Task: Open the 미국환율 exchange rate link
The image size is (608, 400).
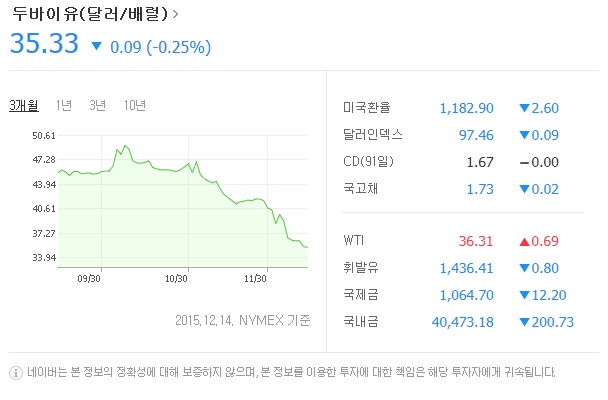Action: point(366,108)
